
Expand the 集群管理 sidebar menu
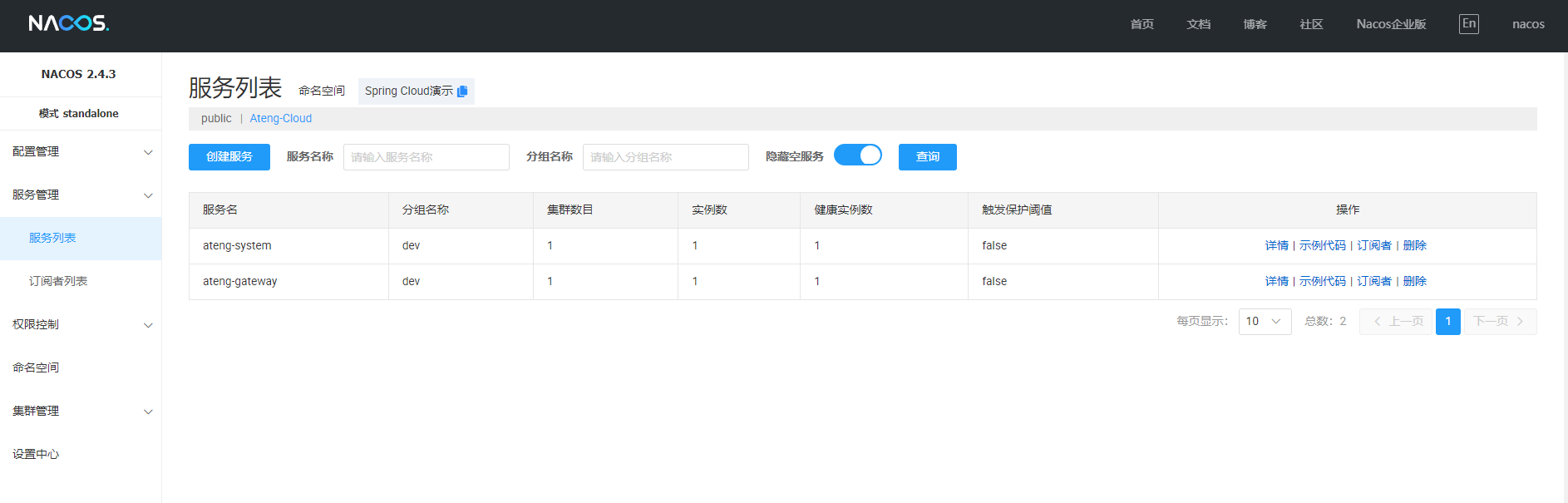[x=81, y=412]
